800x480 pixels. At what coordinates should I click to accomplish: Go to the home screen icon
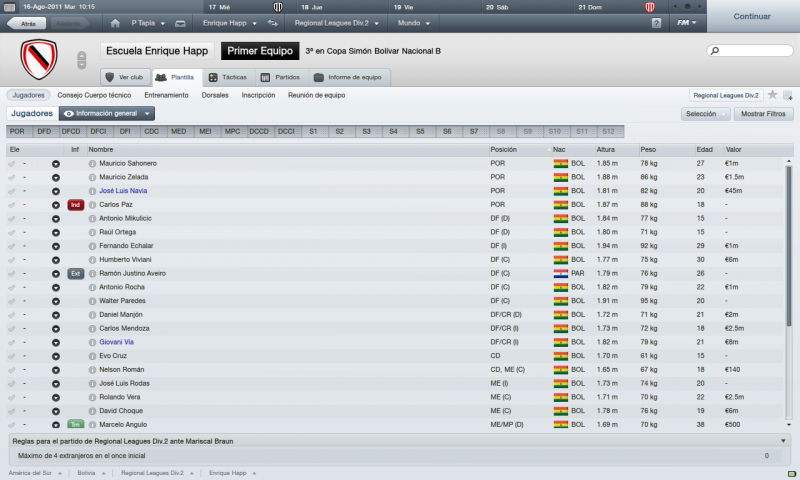tap(115, 23)
